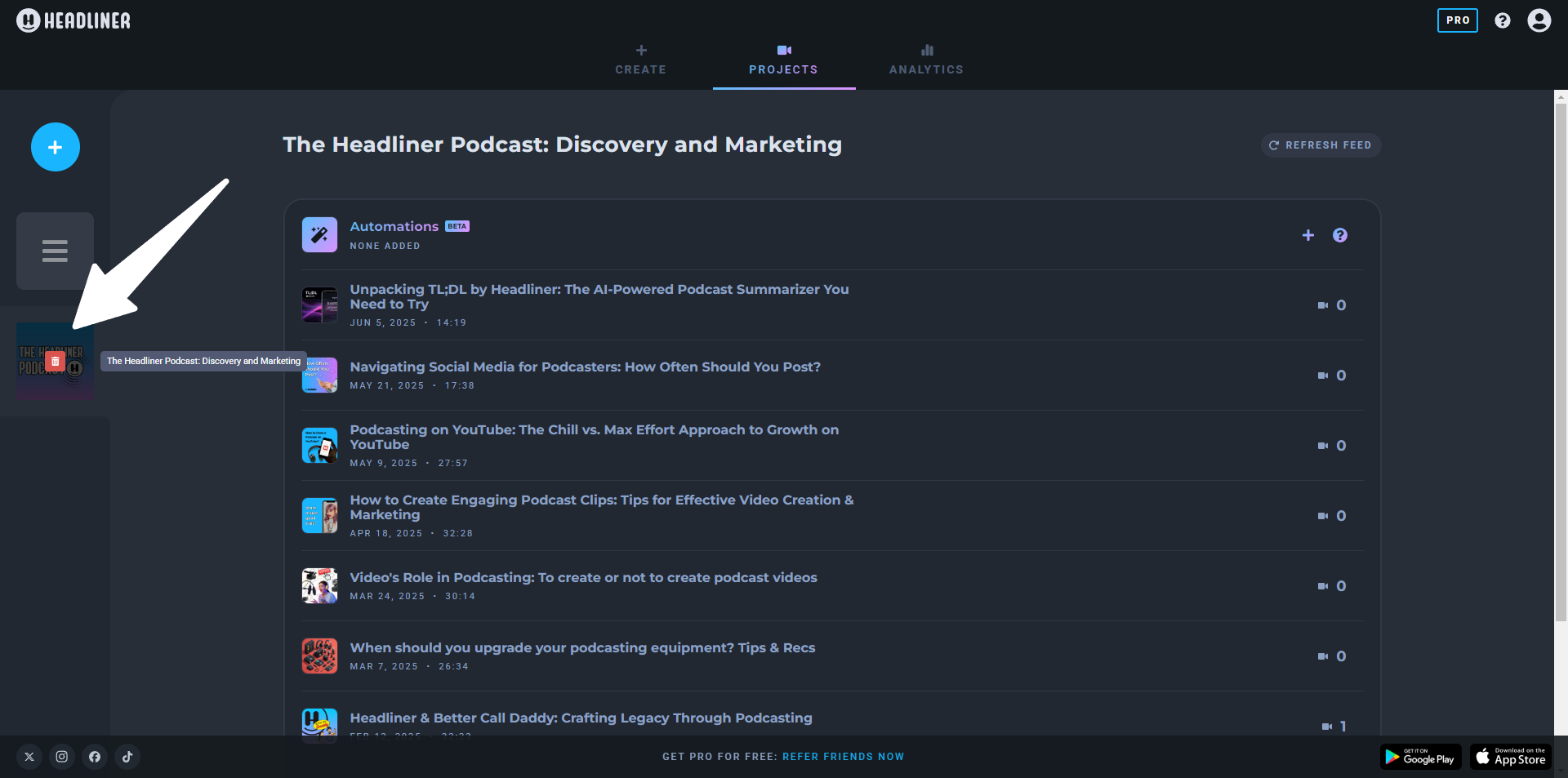Screen dimensions: 1568x778
Task: Click the Get it on Google Play badge
Action: tap(1421, 757)
